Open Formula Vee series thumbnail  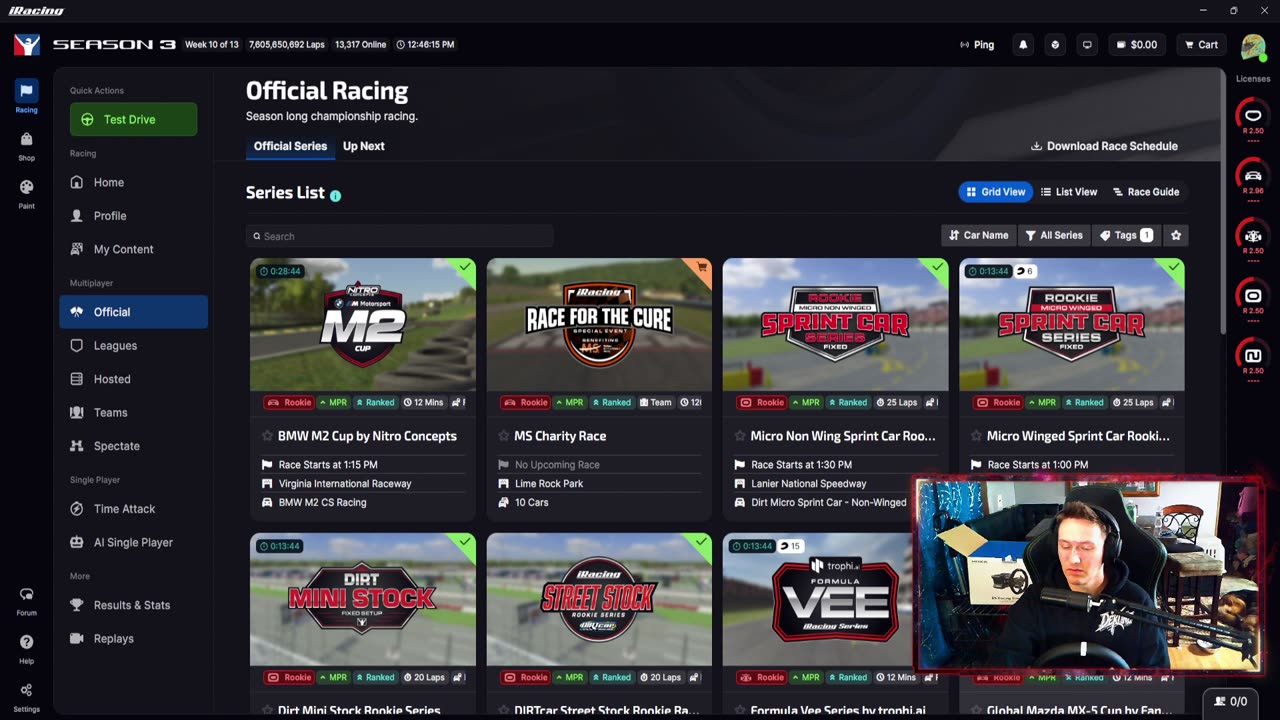pos(835,600)
